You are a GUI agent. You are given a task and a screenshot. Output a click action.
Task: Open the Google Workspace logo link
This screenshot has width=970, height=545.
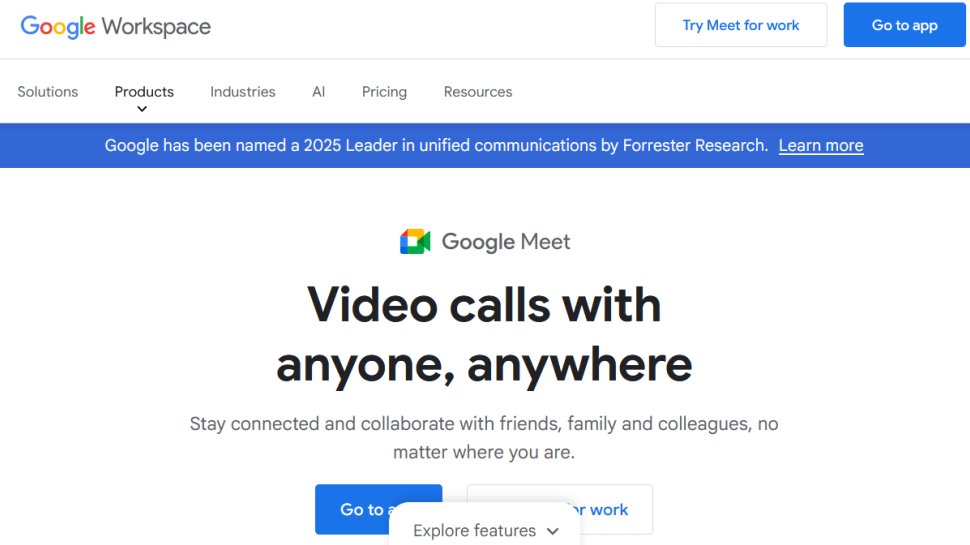tap(116, 27)
